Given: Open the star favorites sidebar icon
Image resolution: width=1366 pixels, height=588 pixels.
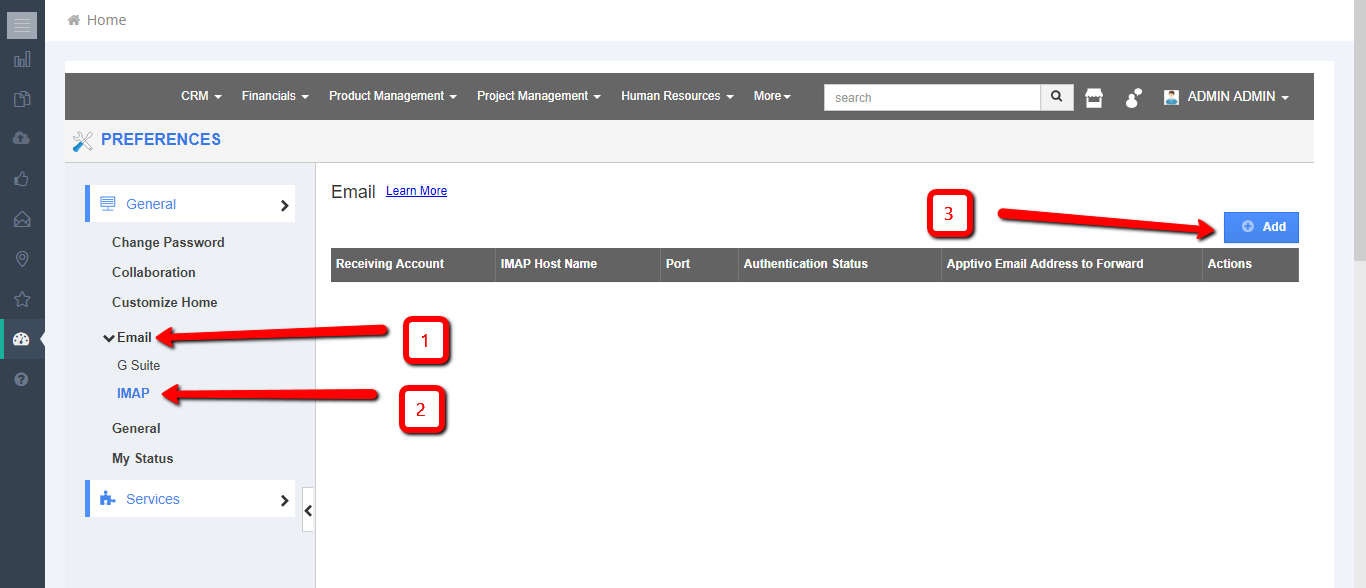Looking at the screenshot, I should [22, 299].
